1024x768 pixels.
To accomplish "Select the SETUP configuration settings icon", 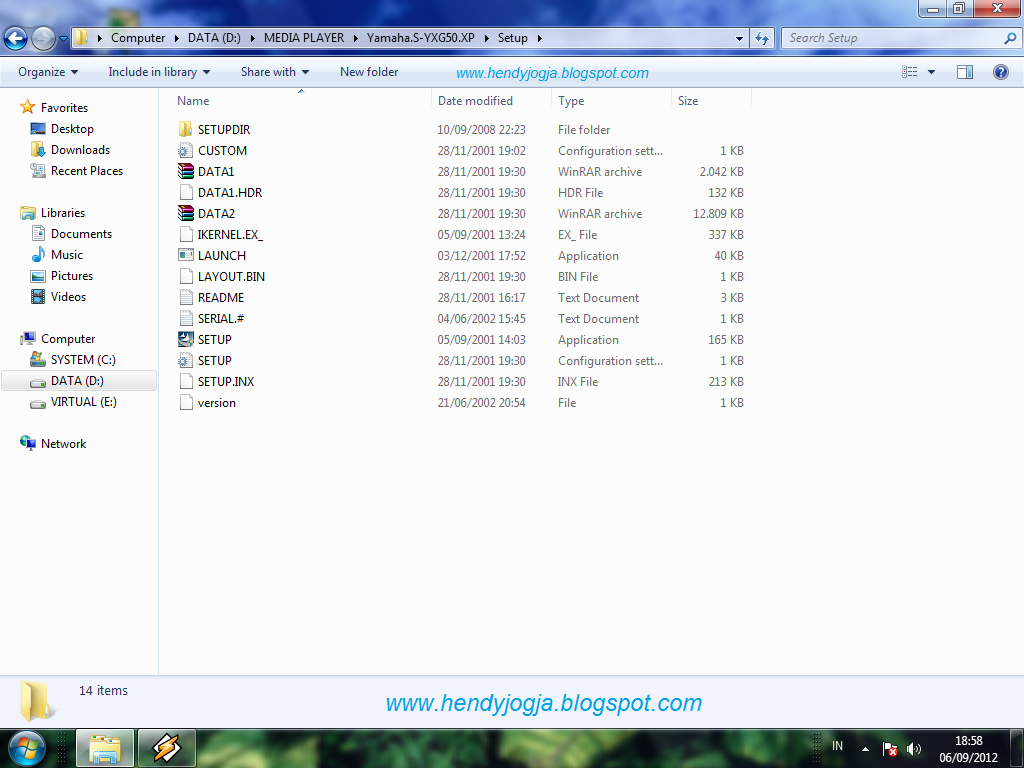I will 185,360.
